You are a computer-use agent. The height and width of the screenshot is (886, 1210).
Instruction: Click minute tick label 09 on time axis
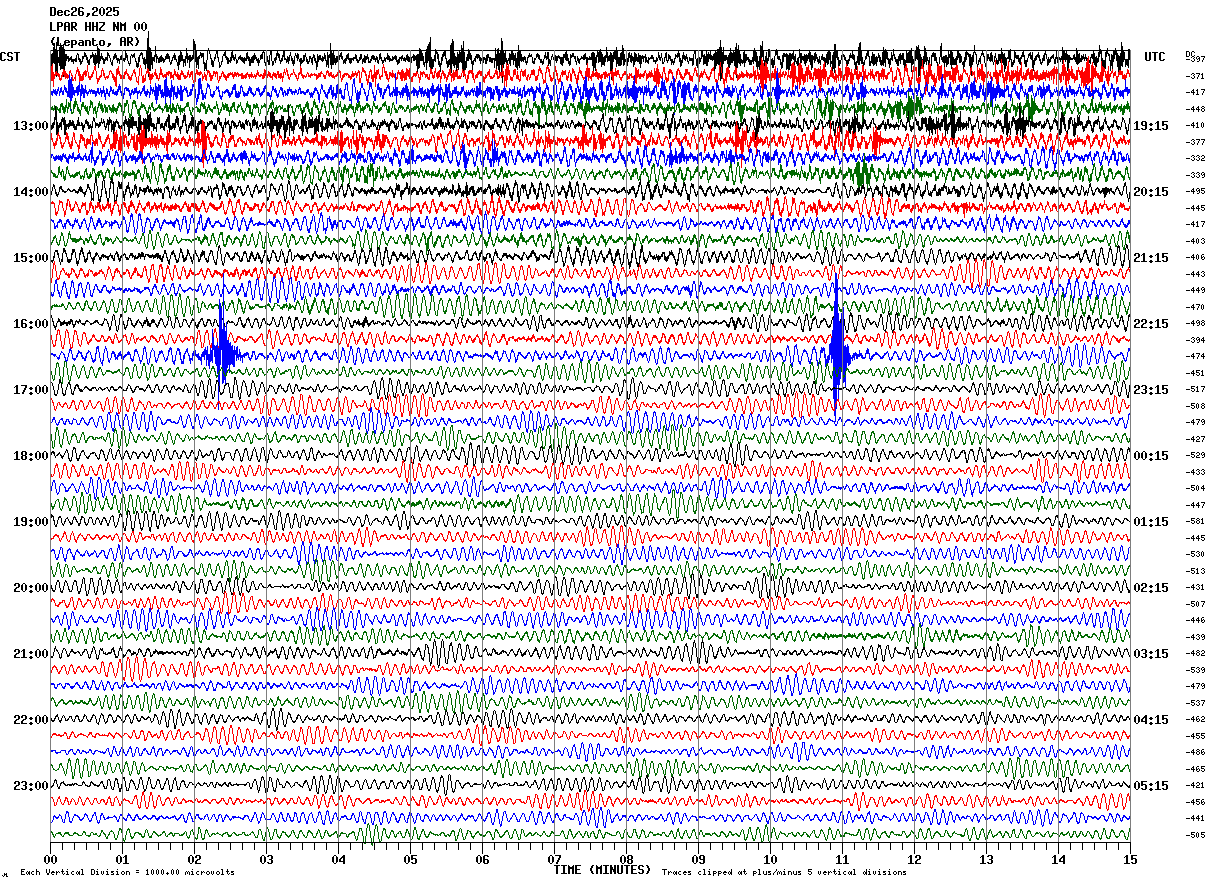click(698, 859)
